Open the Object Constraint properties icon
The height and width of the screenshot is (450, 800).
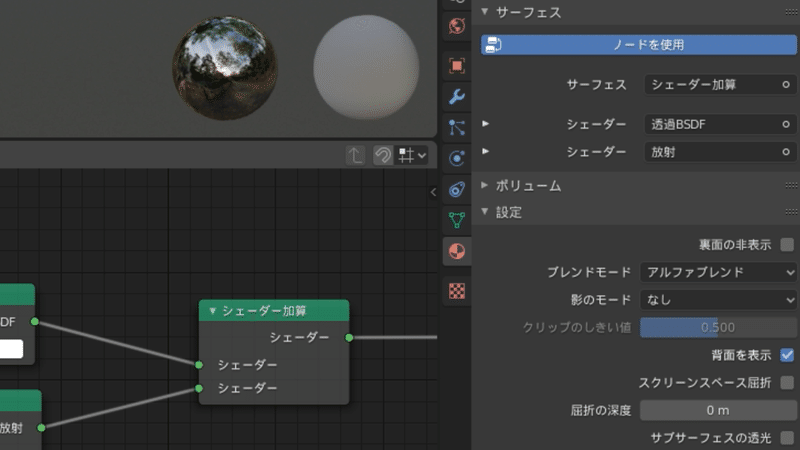[x=457, y=189]
